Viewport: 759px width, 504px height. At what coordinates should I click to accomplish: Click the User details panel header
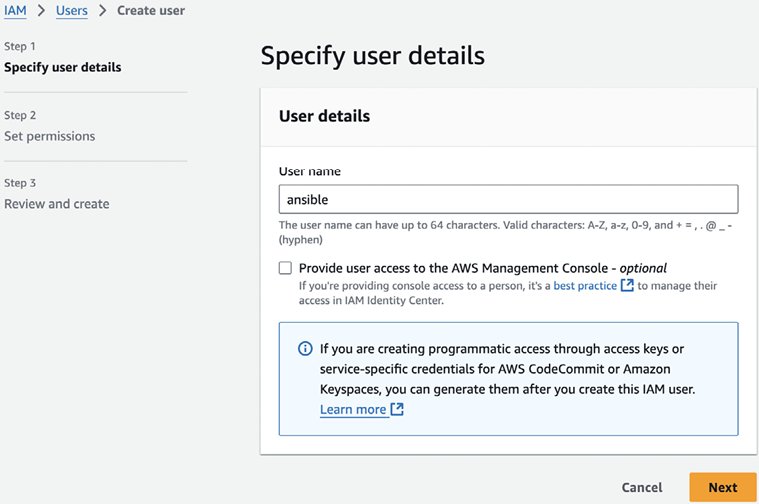point(324,116)
